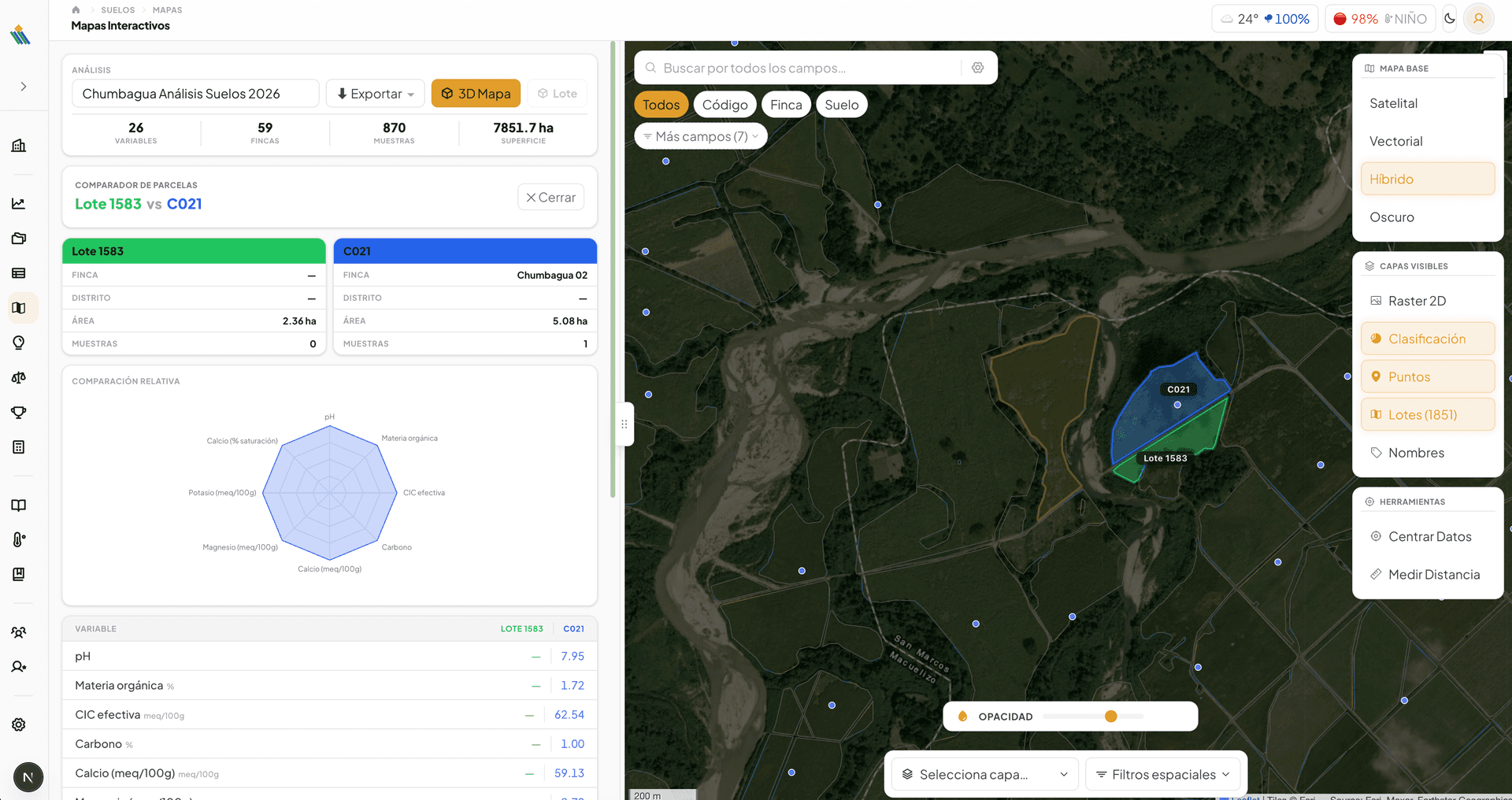Select the highlighted map icon in the sidebar
1512x800 pixels.
[19, 308]
